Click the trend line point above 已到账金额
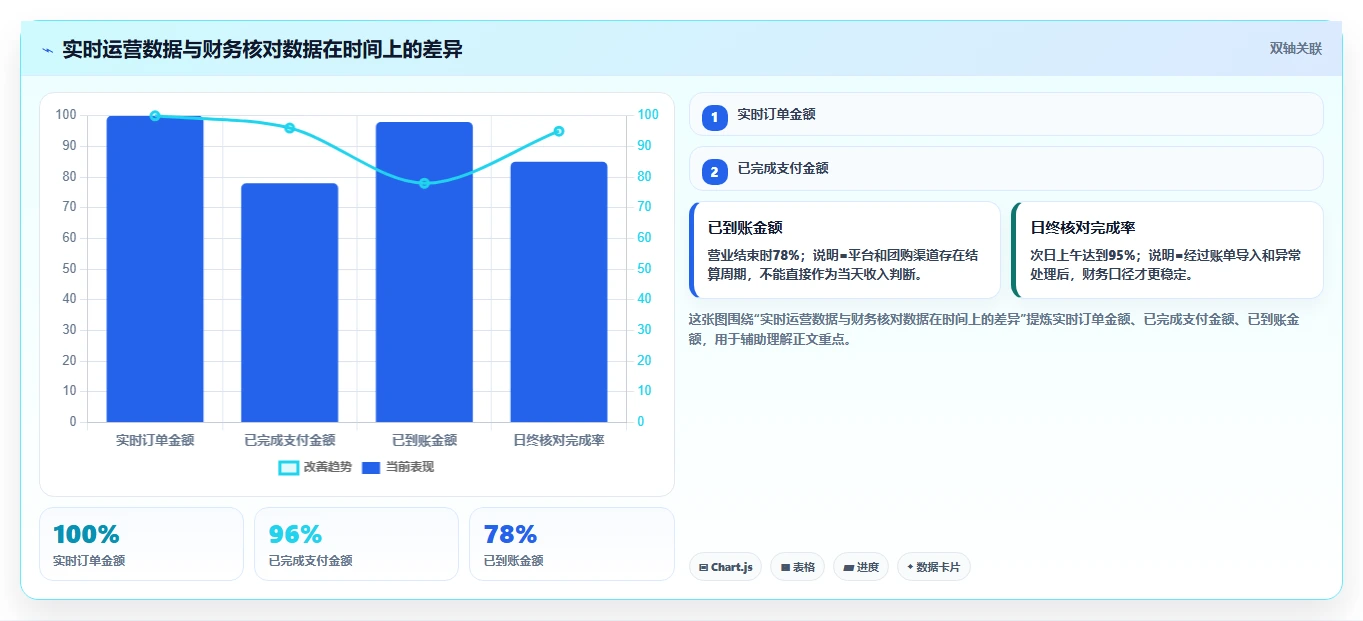The width and height of the screenshot is (1363, 621). click(x=424, y=183)
